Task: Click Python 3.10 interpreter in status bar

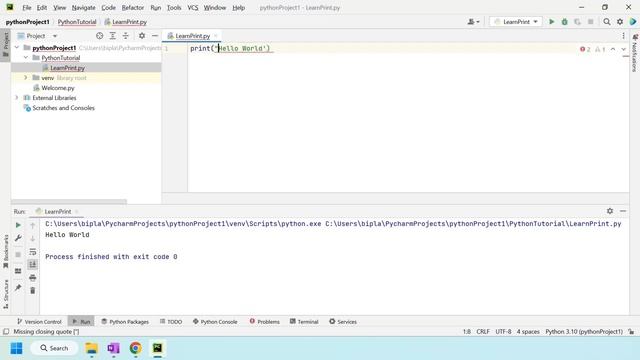Action: [x=584, y=331]
